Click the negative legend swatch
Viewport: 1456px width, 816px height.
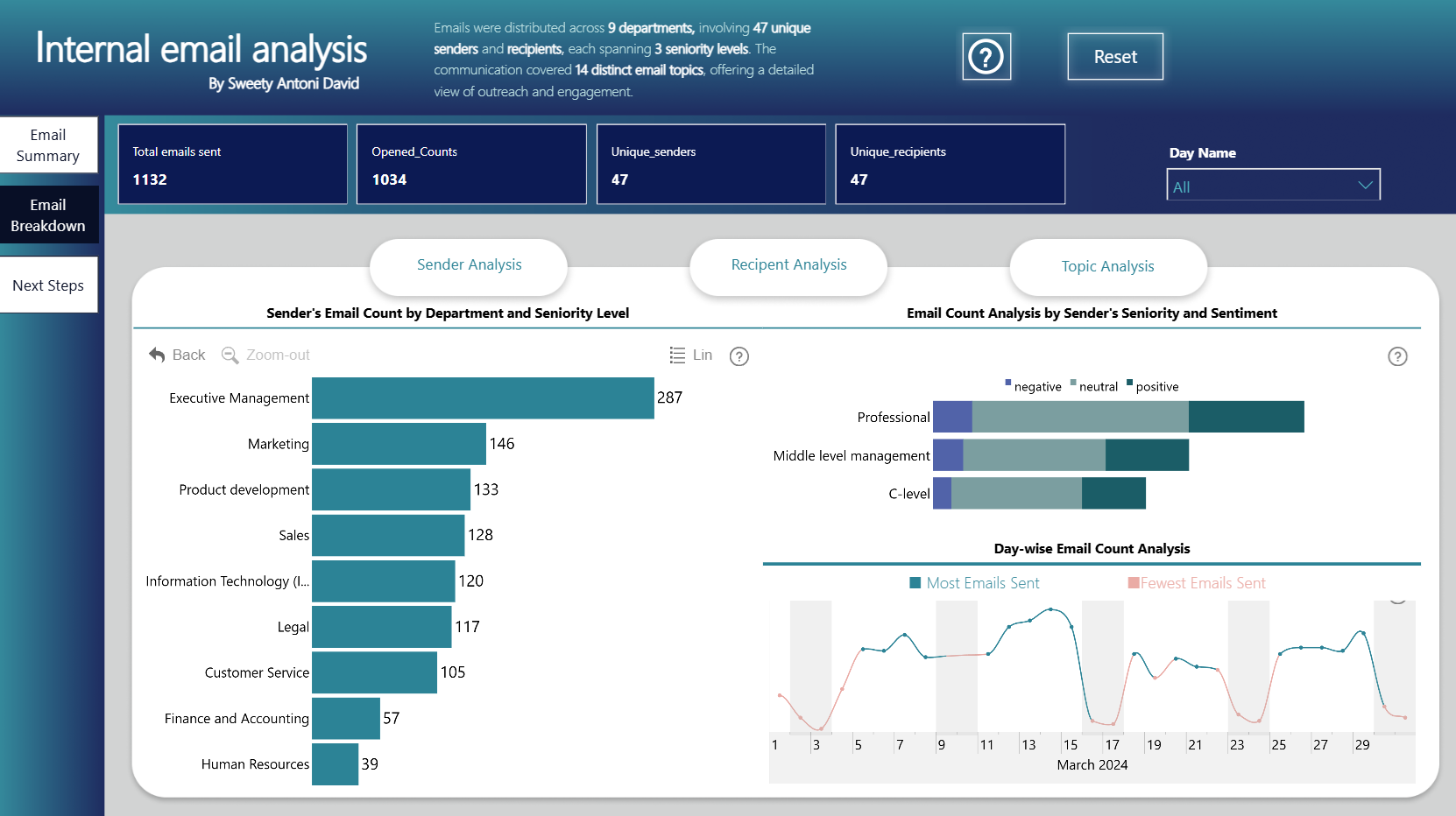click(1008, 383)
